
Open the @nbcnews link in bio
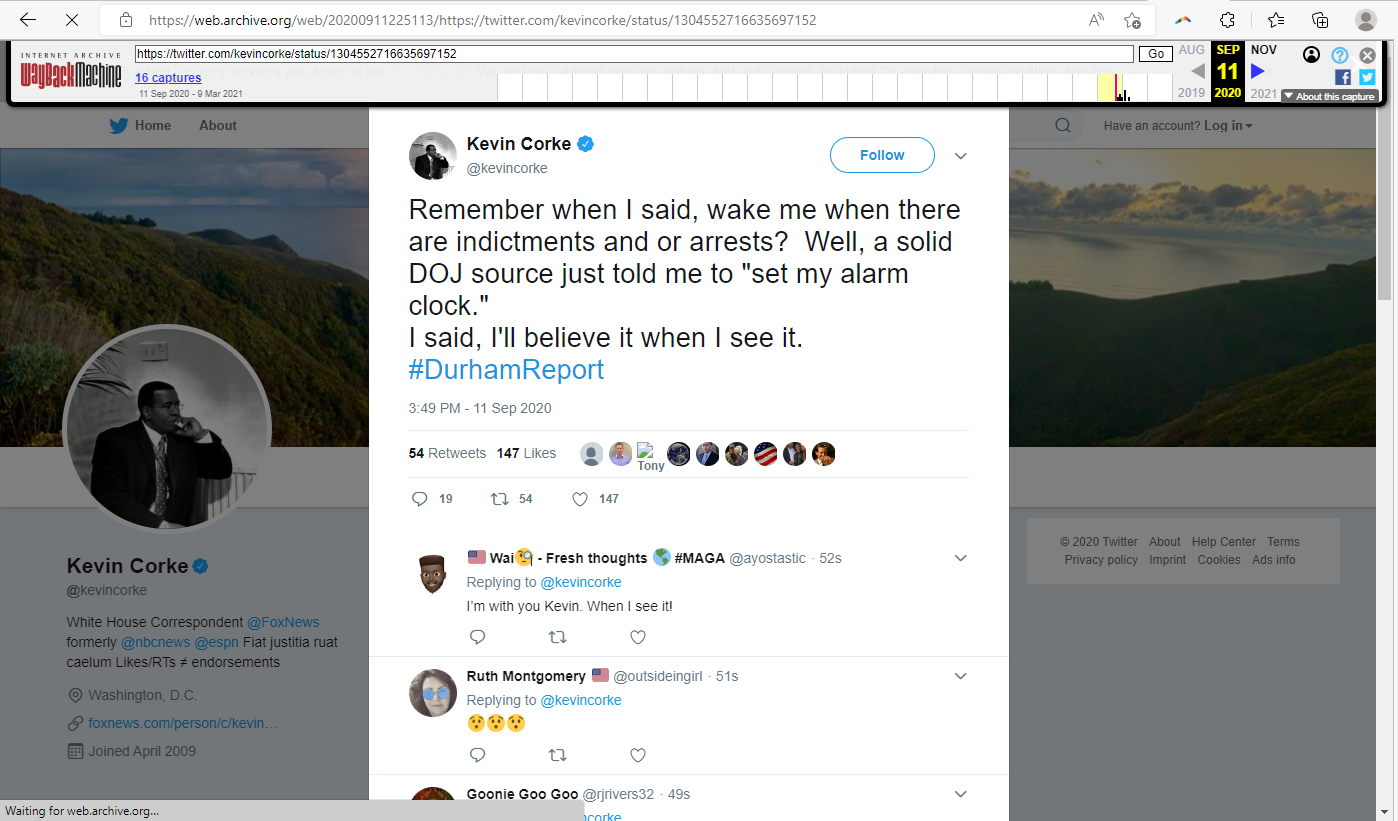click(x=155, y=642)
